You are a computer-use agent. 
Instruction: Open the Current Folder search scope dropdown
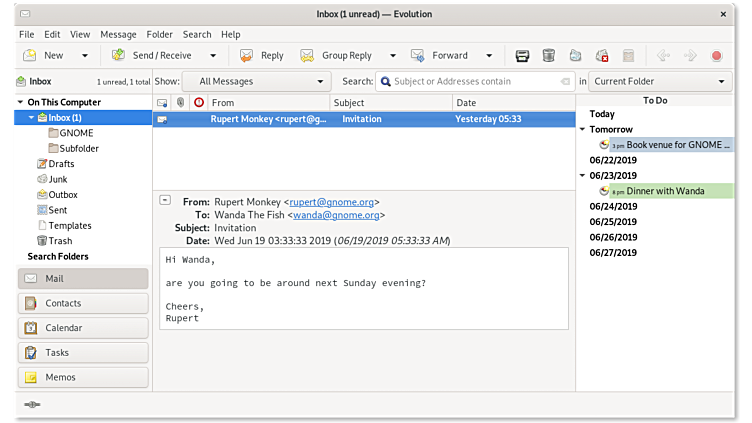[x=659, y=82]
